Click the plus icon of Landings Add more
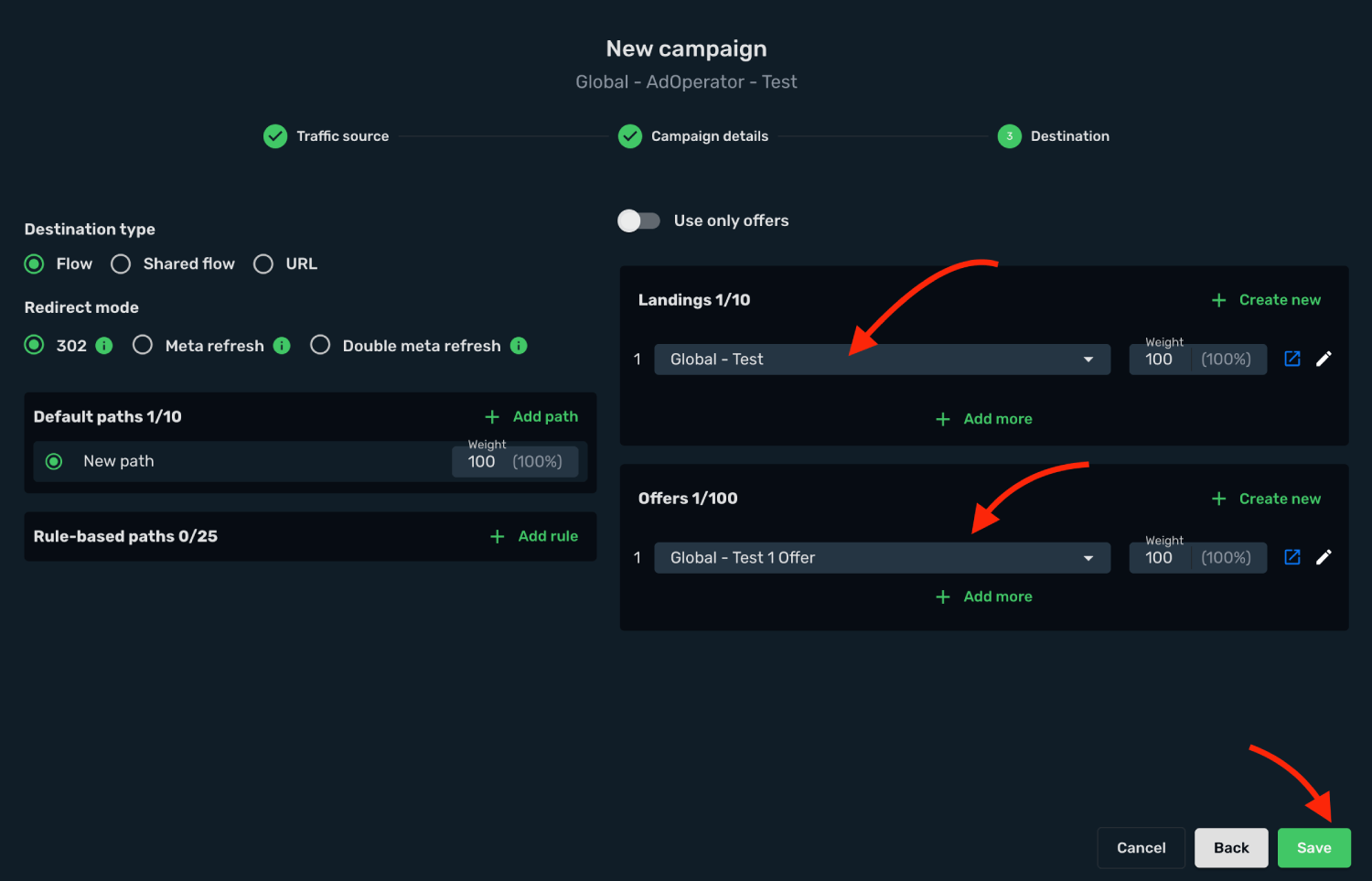The image size is (1372, 881). [943, 419]
